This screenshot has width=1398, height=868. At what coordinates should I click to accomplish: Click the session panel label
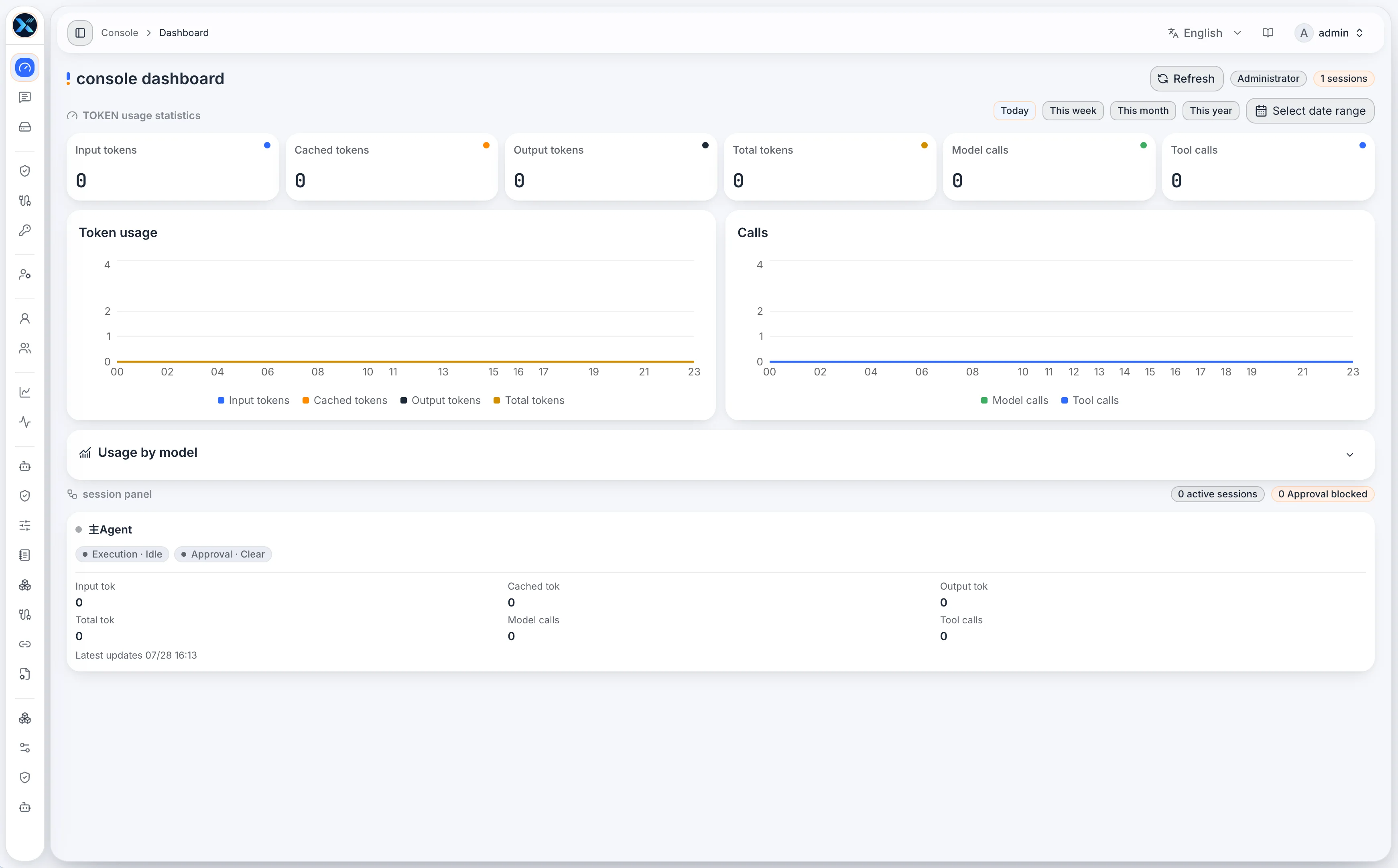[117, 494]
